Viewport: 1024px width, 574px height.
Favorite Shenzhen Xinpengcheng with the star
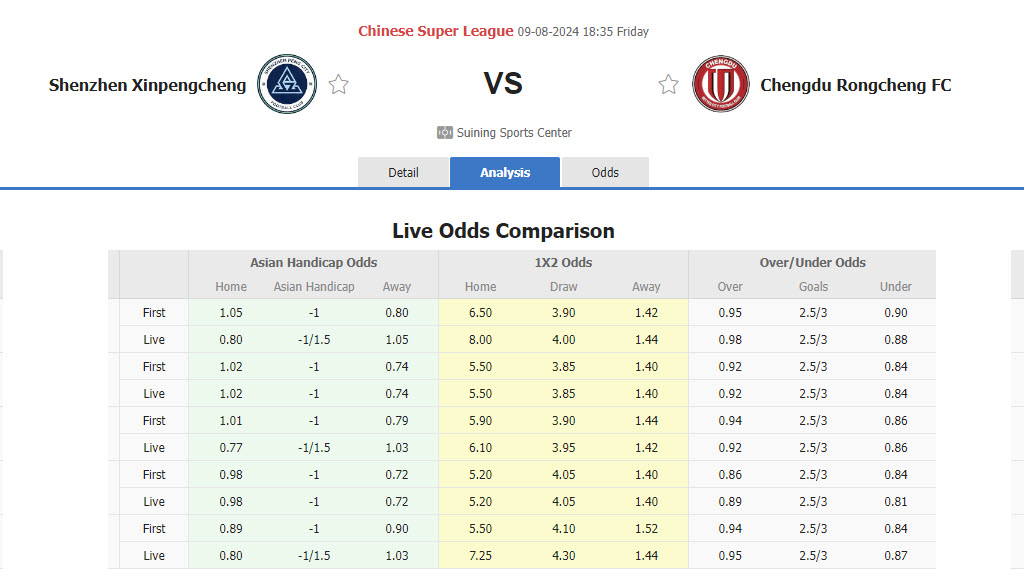coord(339,85)
